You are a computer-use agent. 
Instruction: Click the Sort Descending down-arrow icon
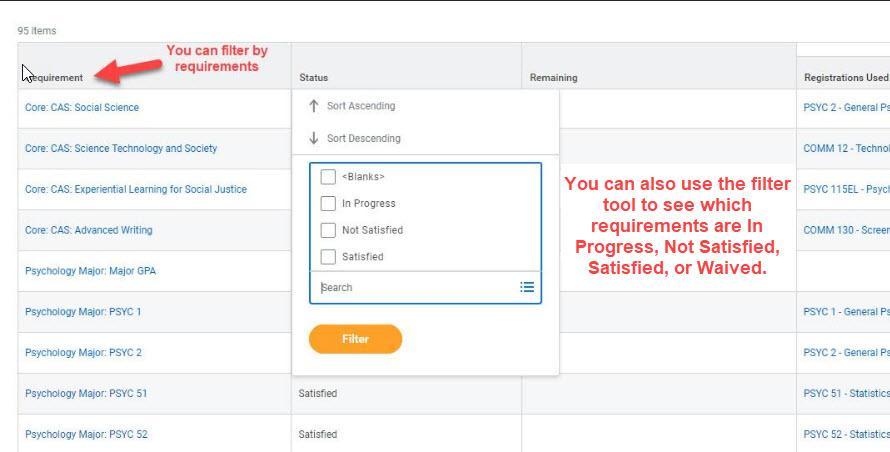coord(314,138)
